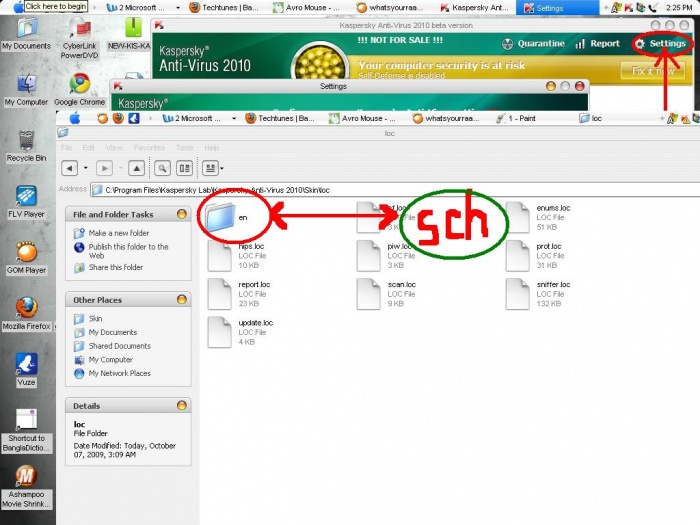
Task: Click the Forward arrow in the loc window
Action: point(104,168)
